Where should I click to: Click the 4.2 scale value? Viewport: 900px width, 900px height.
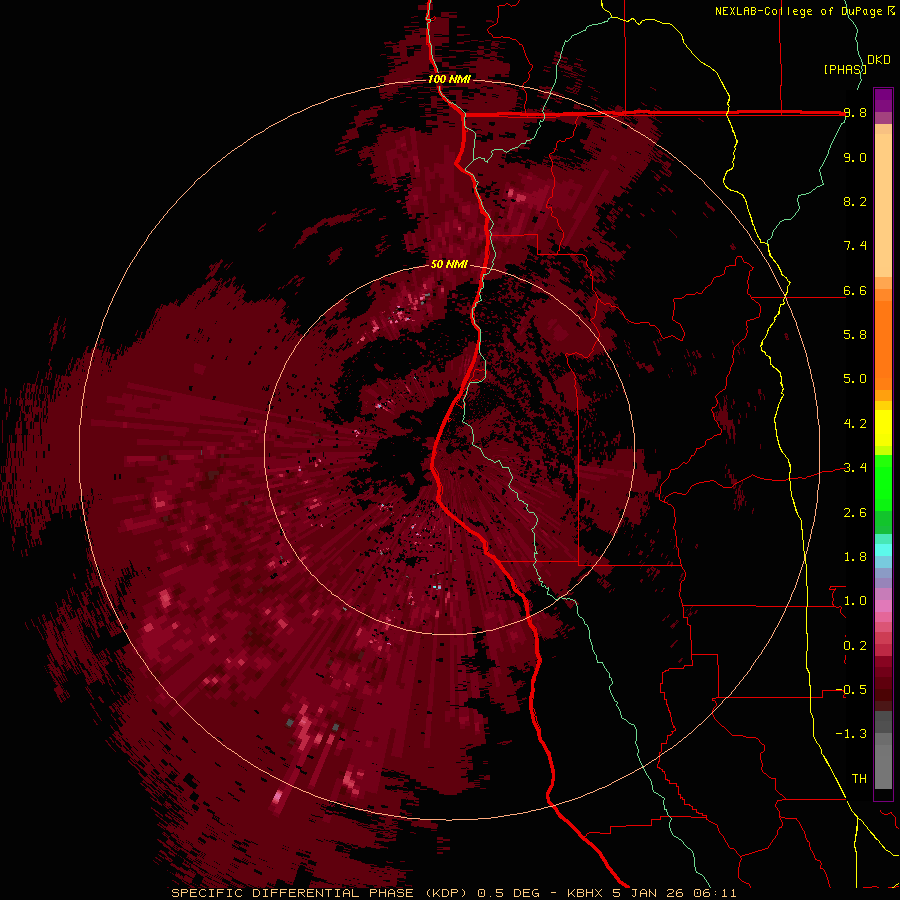click(855, 424)
